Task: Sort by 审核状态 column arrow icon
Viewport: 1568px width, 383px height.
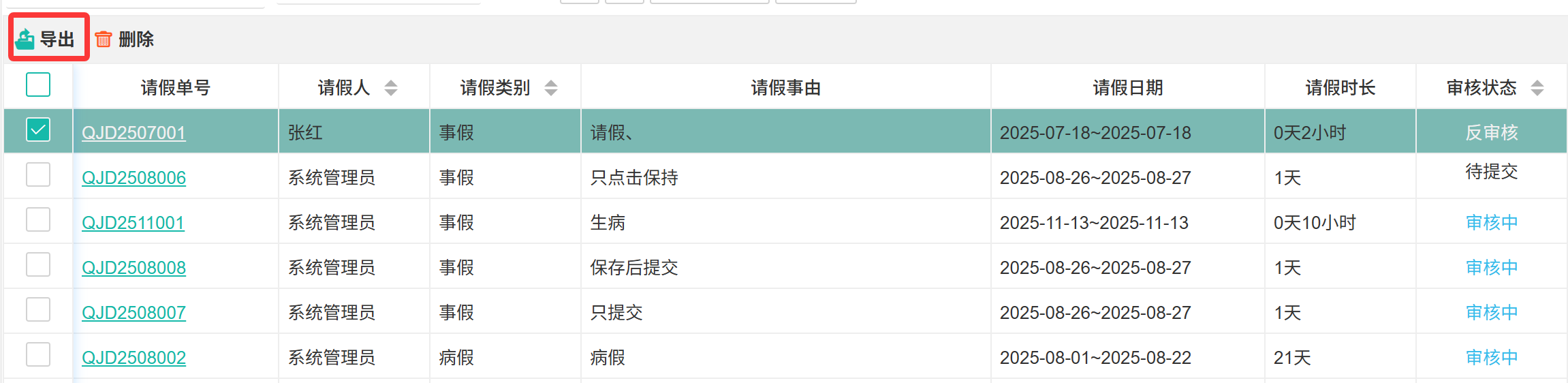Action: coord(1537,88)
